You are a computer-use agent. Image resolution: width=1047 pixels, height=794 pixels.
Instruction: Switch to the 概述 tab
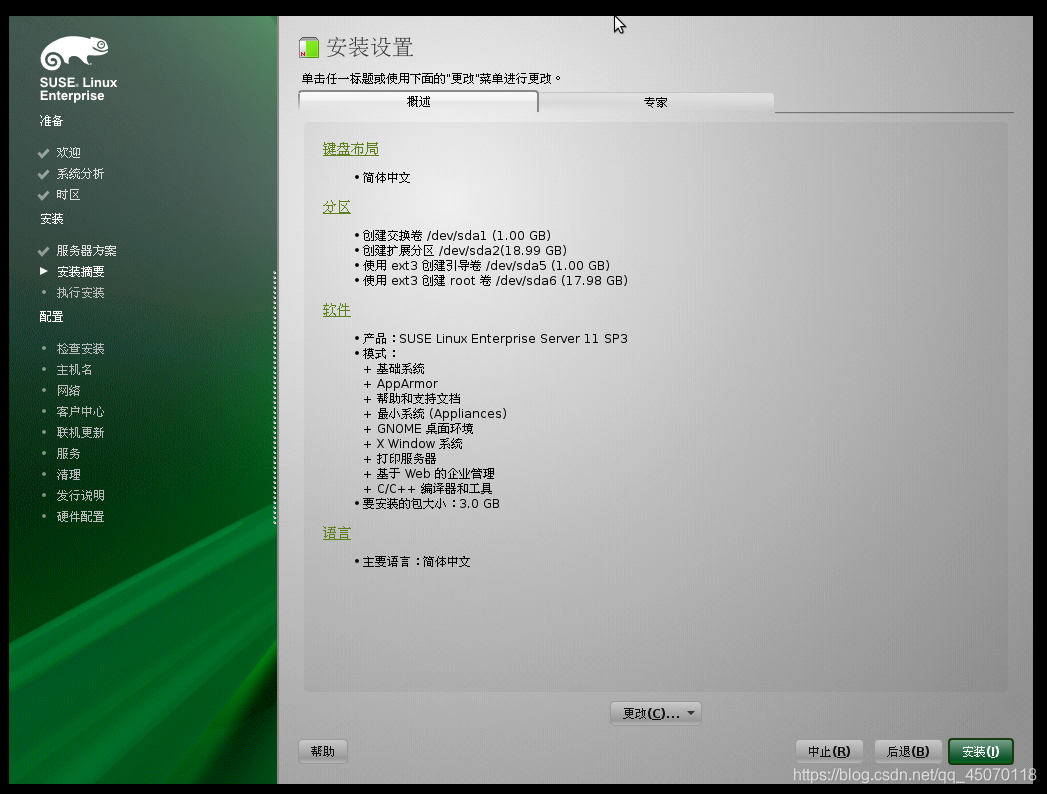click(x=418, y=102)
